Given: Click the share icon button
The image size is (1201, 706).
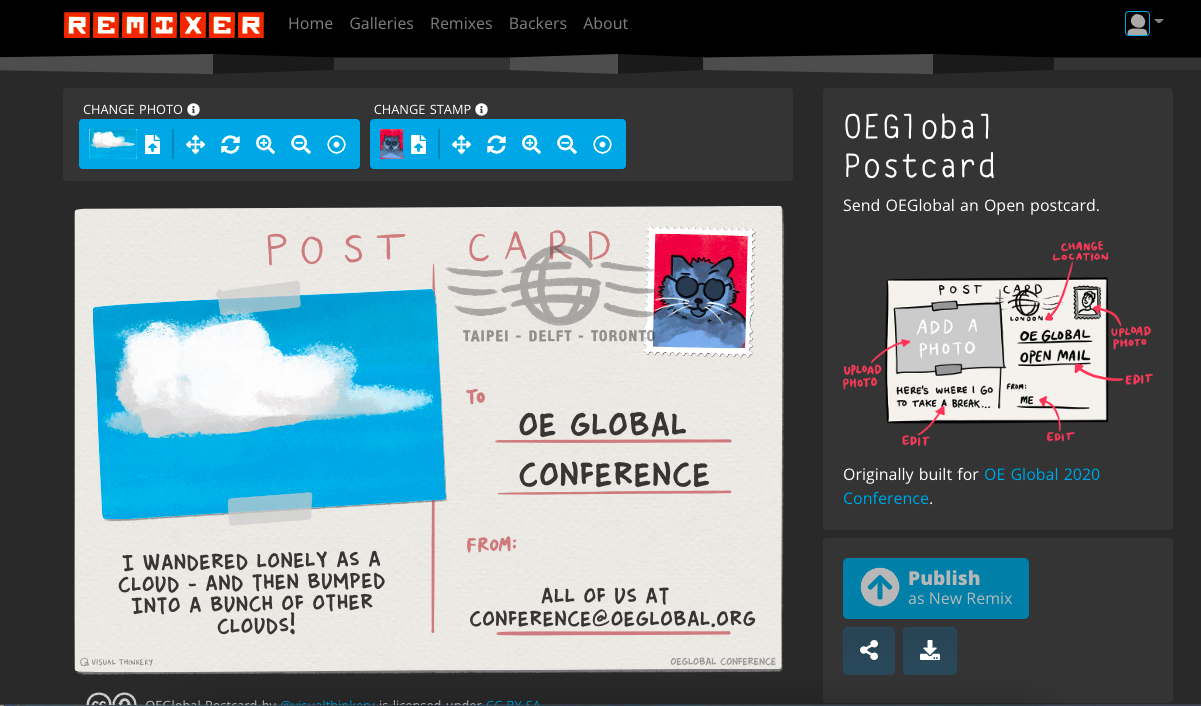Looking at the screenshot, I should 869,651.
